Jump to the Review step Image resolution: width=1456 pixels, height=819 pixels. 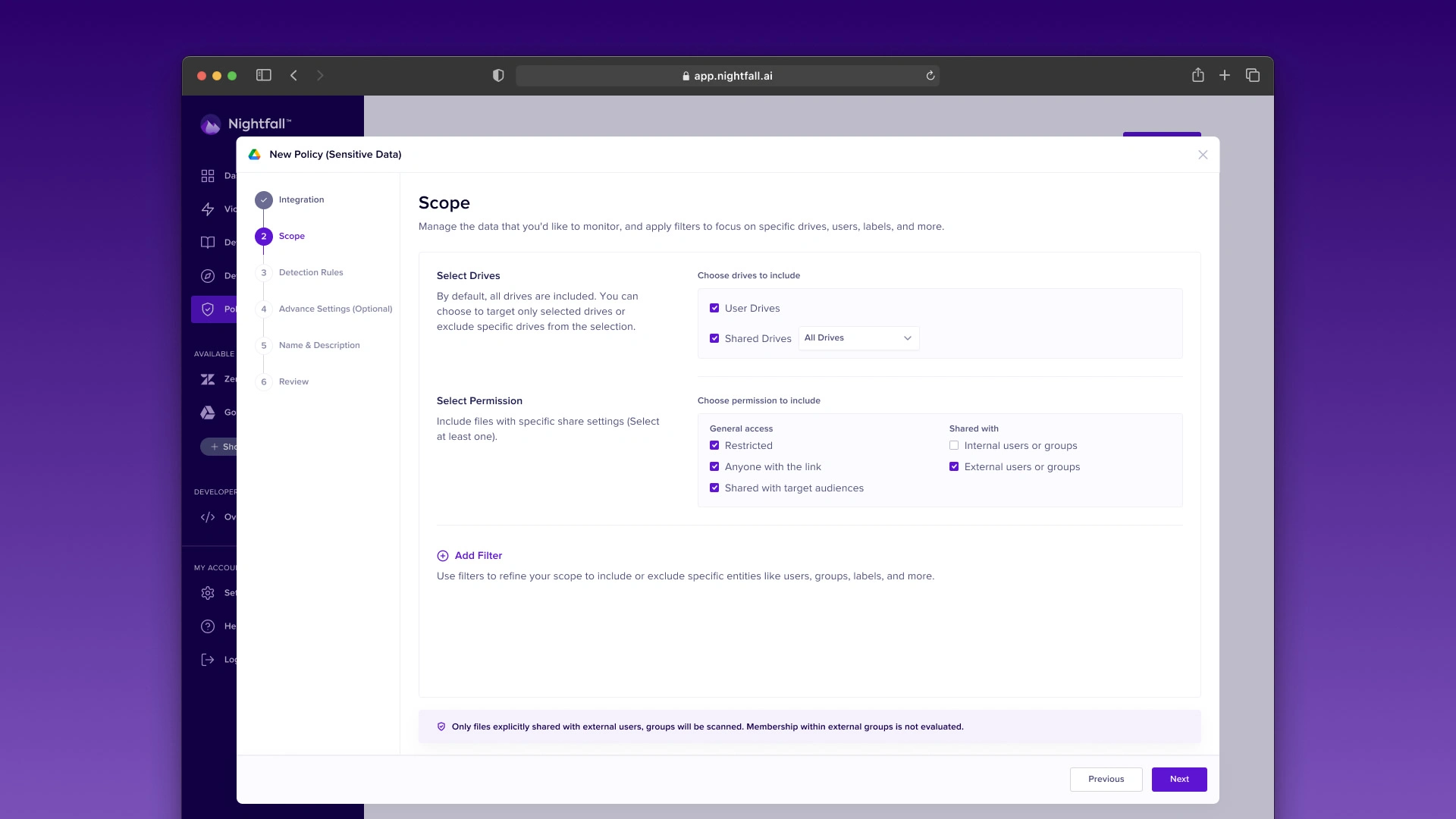coord(293,382)
